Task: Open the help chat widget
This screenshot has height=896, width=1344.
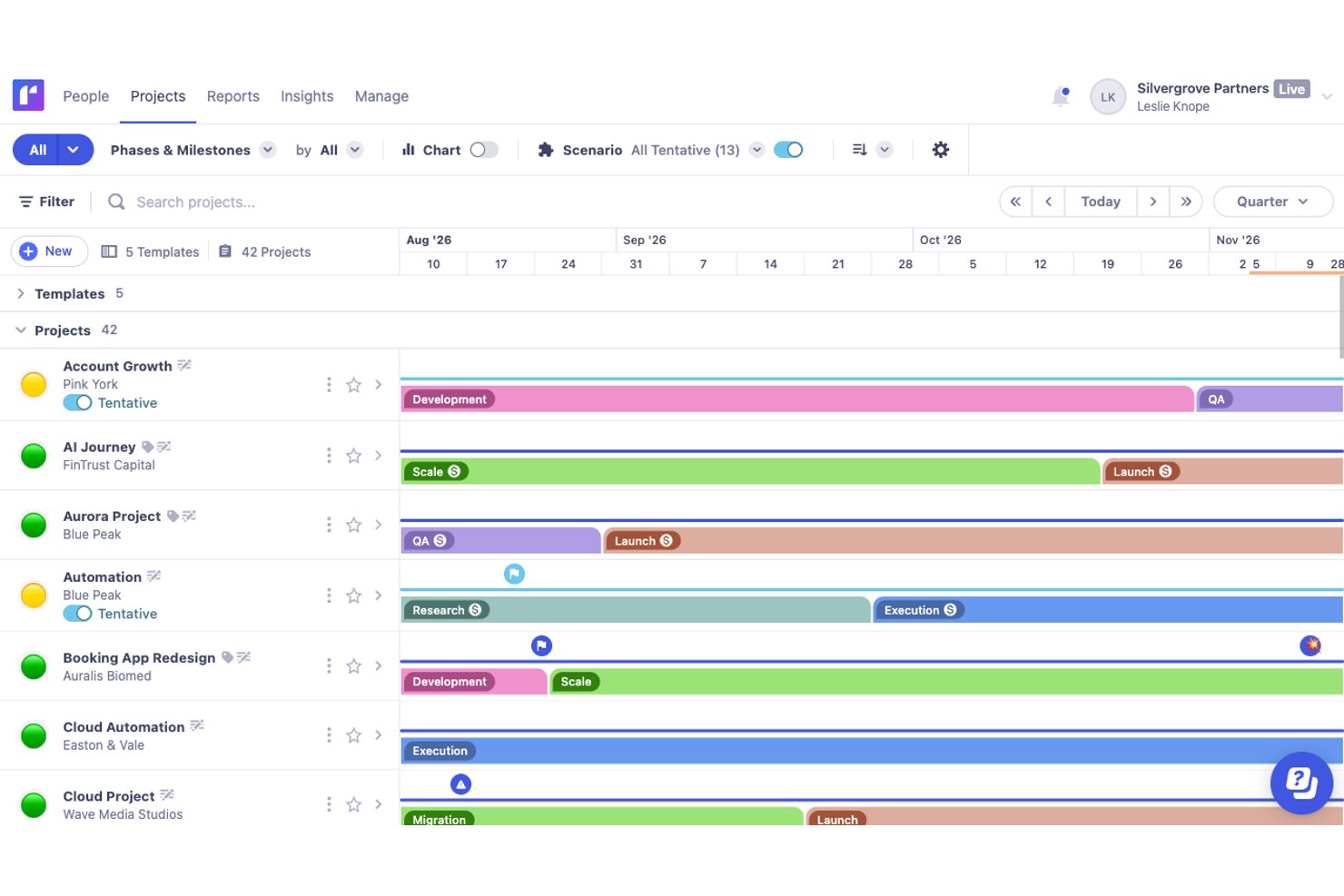Action: pos(1301,783)
